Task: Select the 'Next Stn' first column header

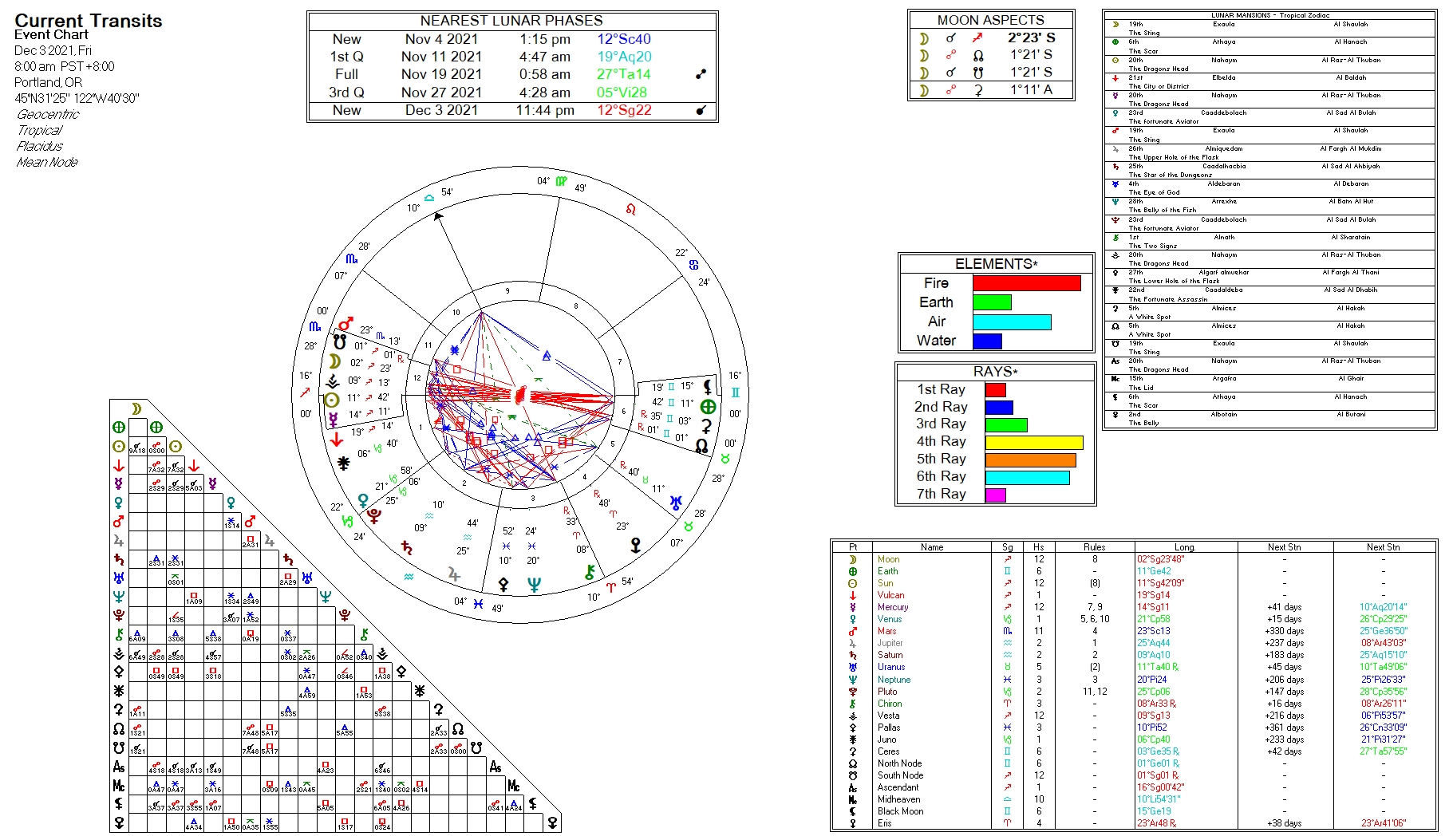Action: (1284, 547)
